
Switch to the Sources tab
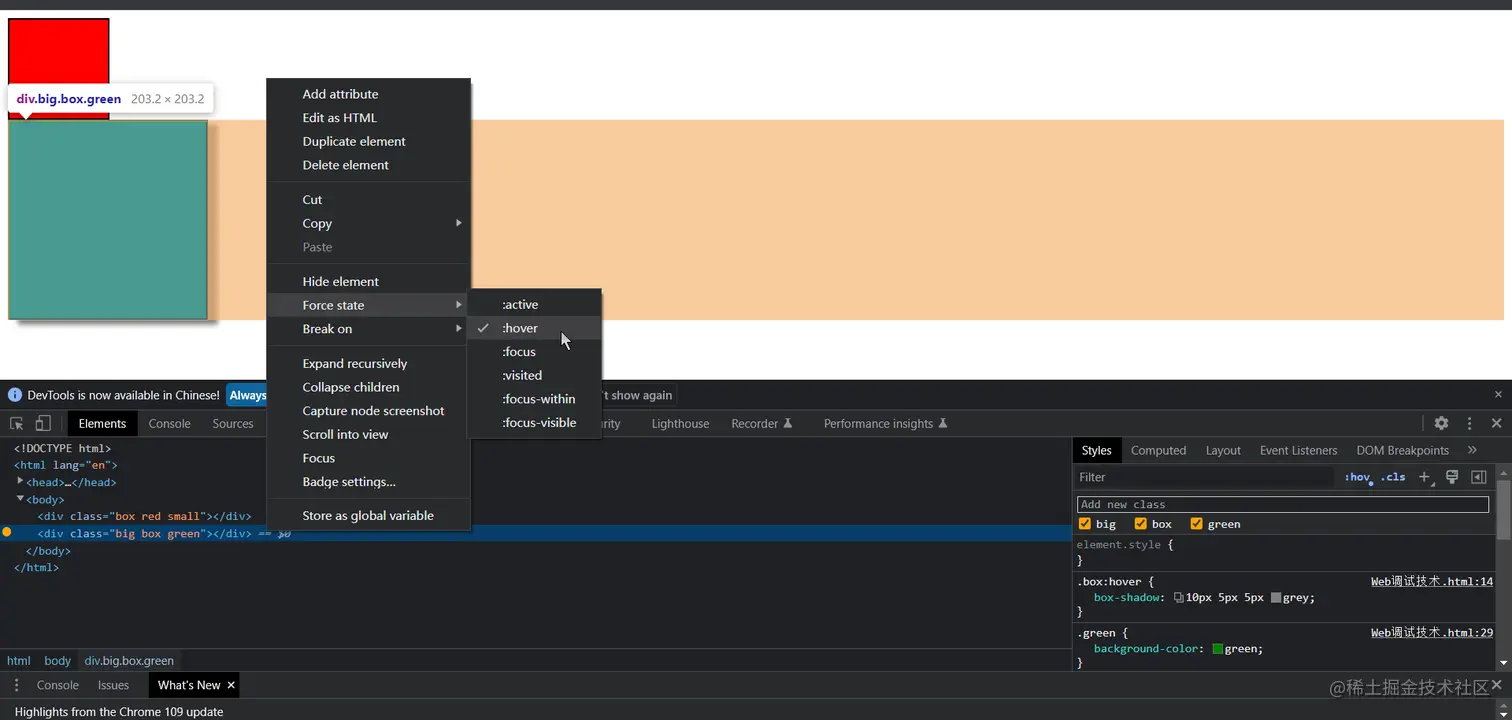click(x=233, y=424)
